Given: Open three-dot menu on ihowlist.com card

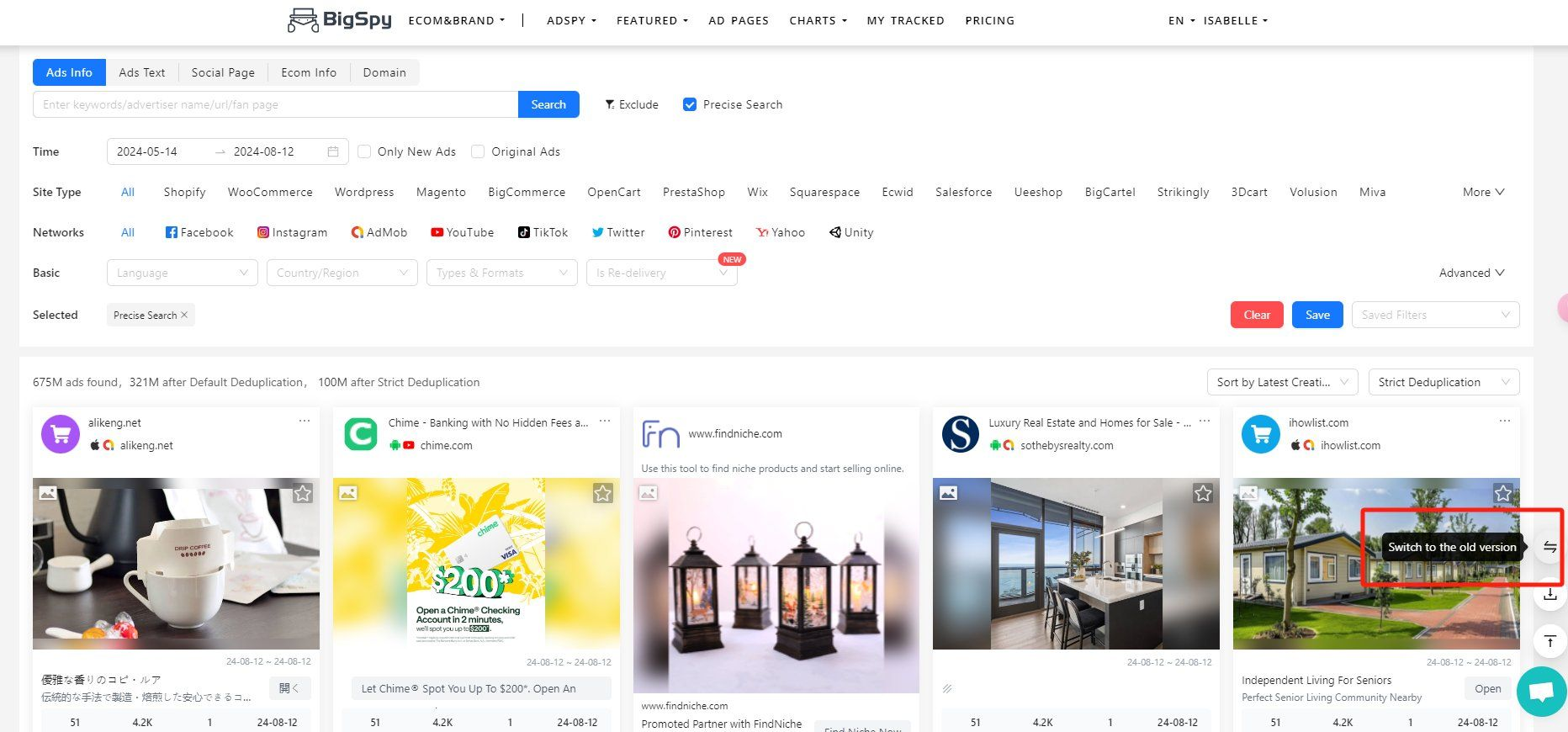Looking at the screenshot, I should pos(1504,422).
